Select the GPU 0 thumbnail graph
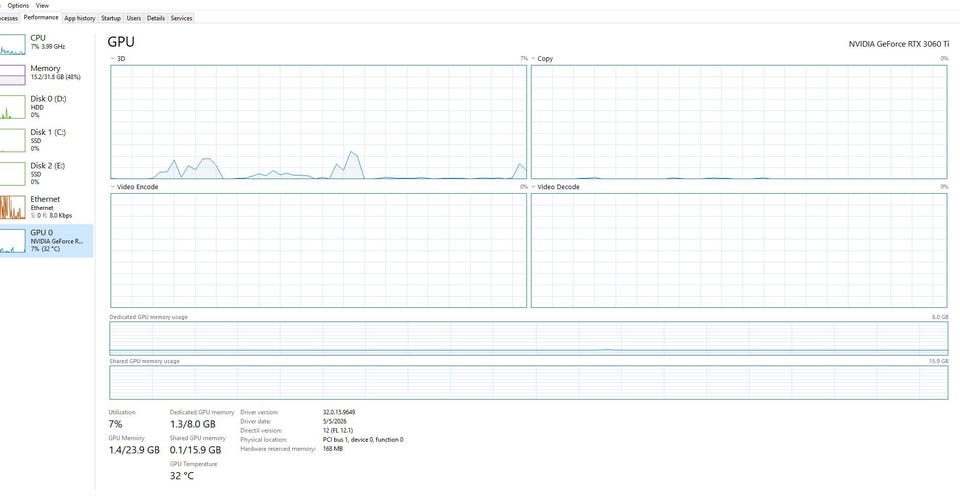960x499 pixels. [x=12, y=241]
